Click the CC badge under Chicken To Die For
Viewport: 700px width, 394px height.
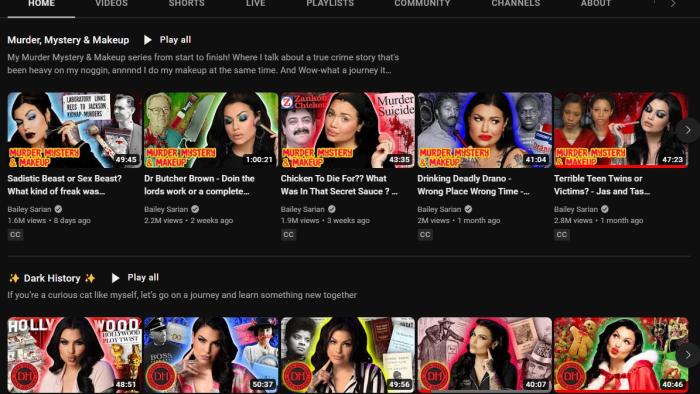(288, 234)
